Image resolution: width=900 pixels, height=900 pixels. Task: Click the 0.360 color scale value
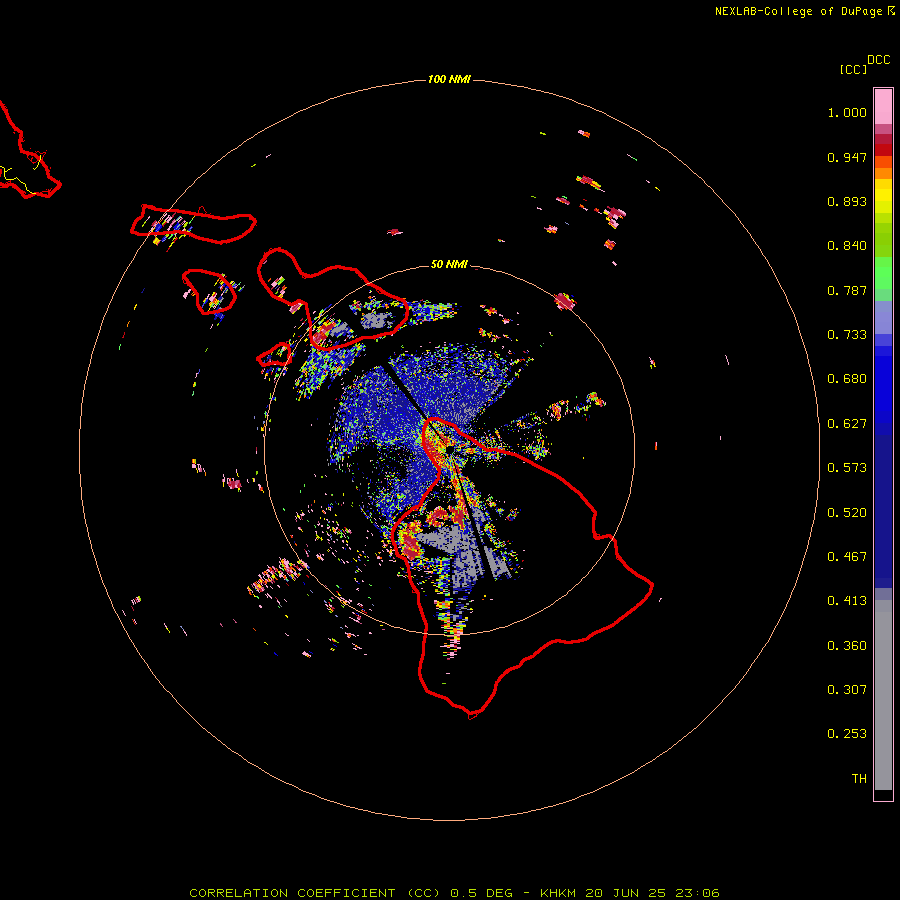[x=847, y=646]
